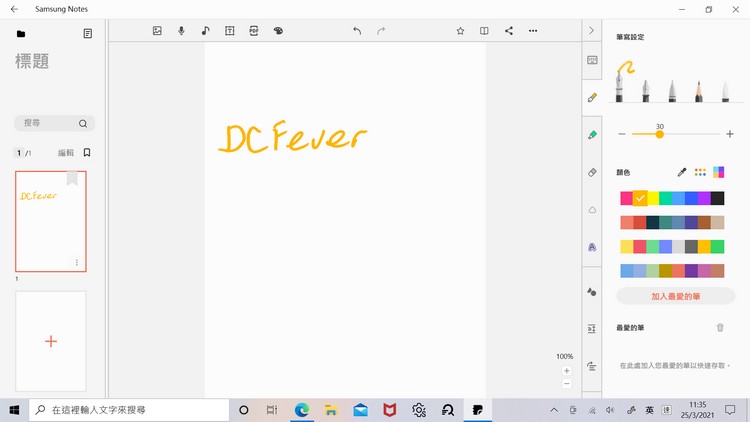The height and width of the screenshot is (422, 750).
Task: Insert a text box
Action: click(230, 31)
